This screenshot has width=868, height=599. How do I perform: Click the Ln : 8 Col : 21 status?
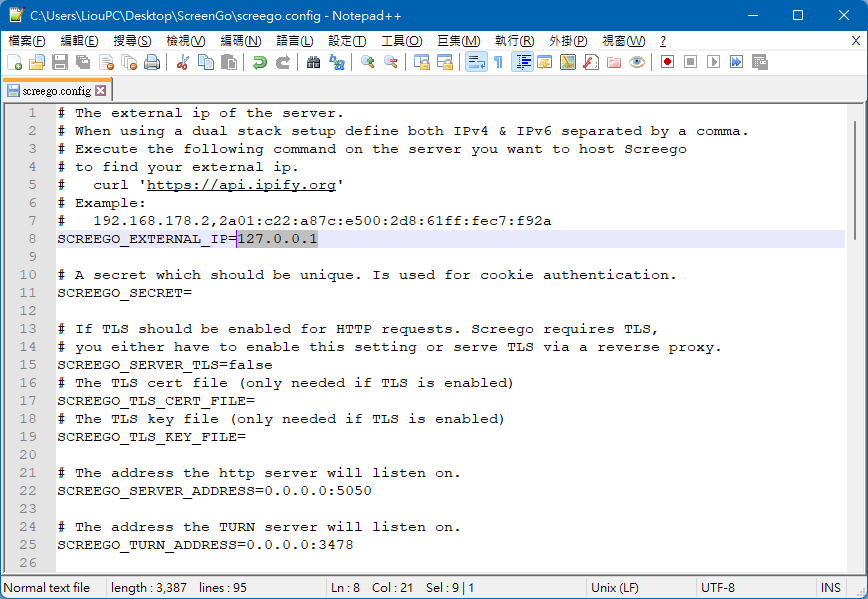pyautogui.click(x=372, y=587)
